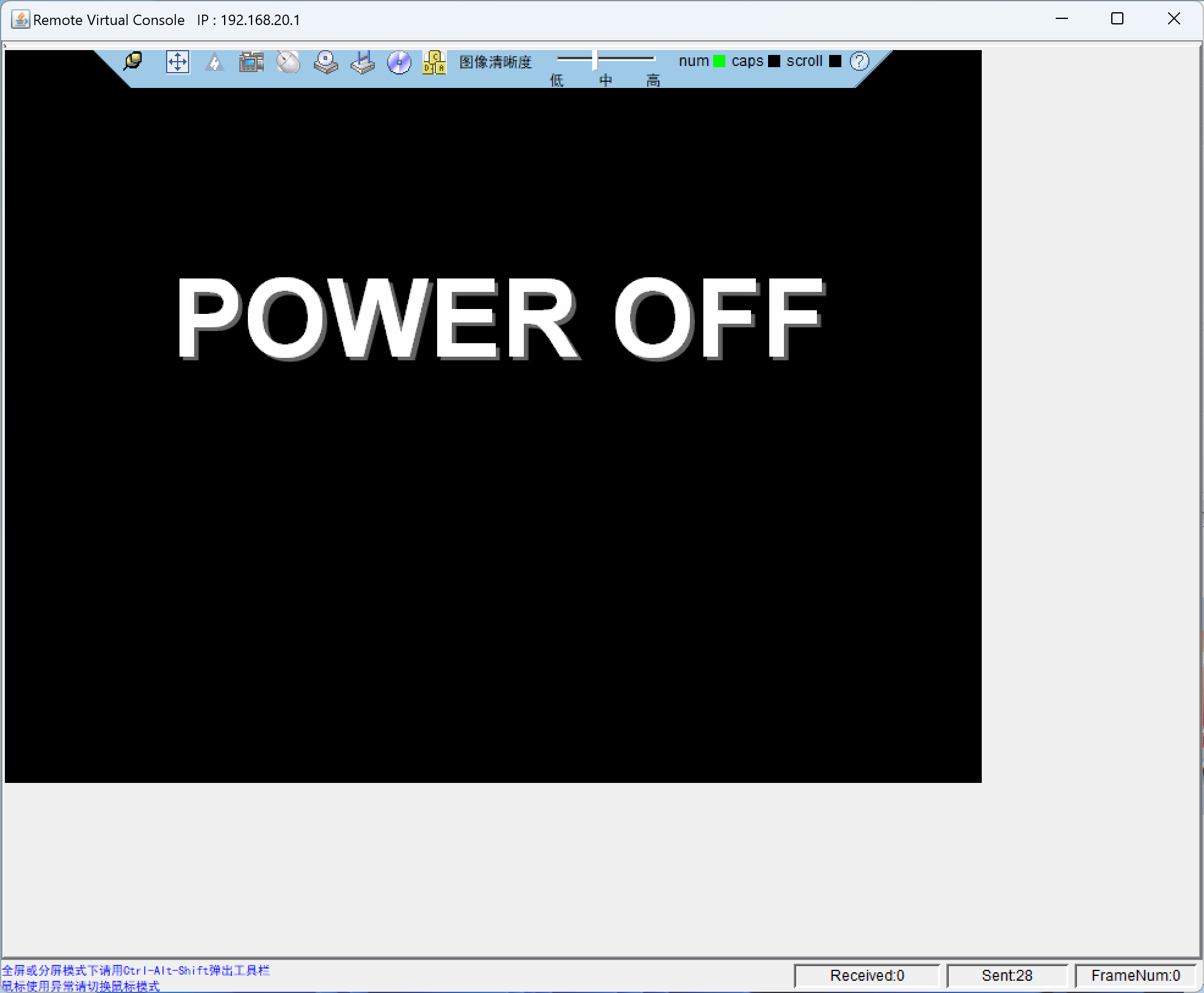The image size is (1204, 993).
Task: Open the virtual floppy drive icon
Action: (363, 62)
